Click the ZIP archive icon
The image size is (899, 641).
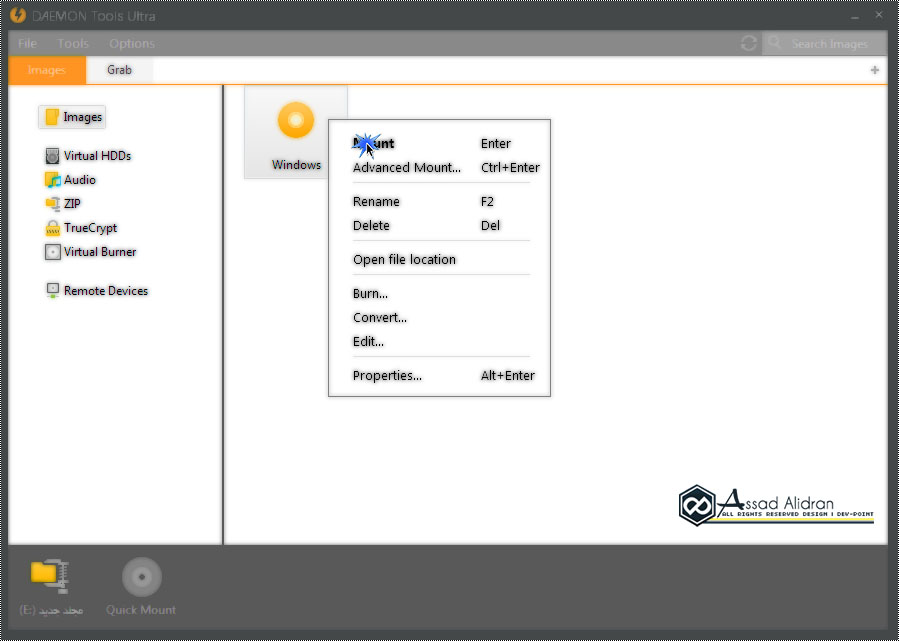point(52,204)
